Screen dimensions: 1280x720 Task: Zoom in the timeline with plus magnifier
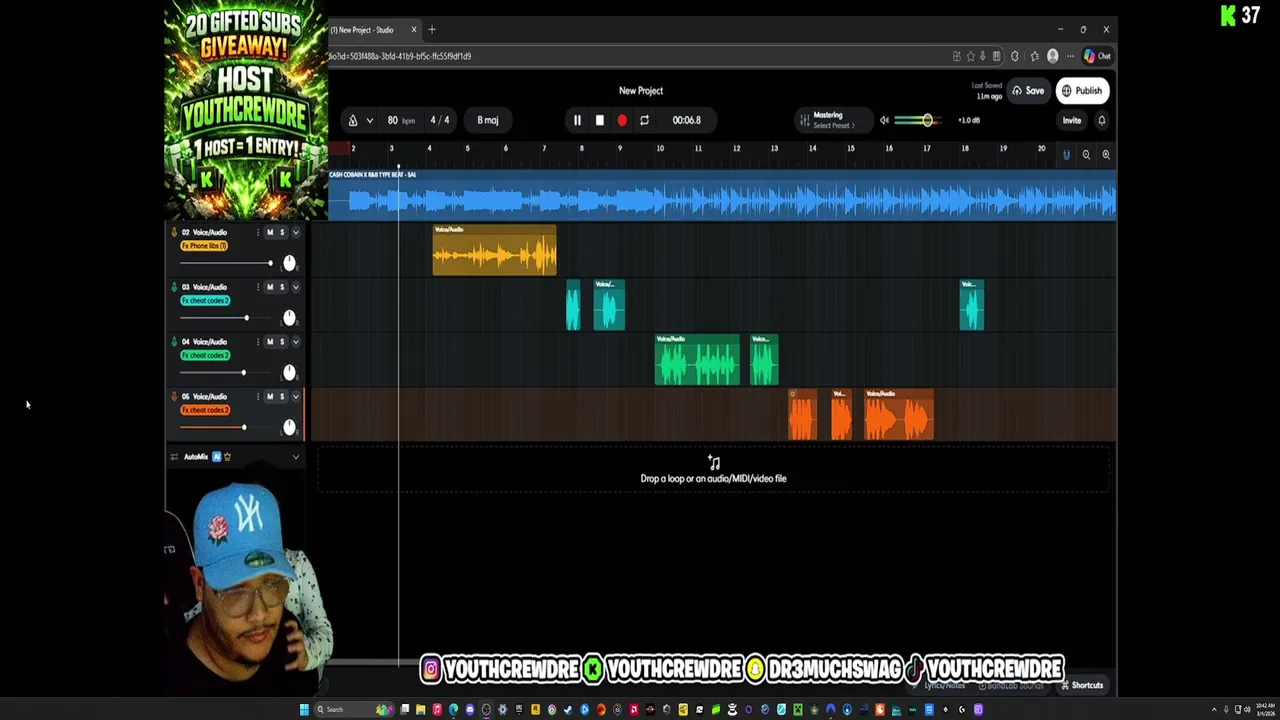click(x=1106, y=155)
